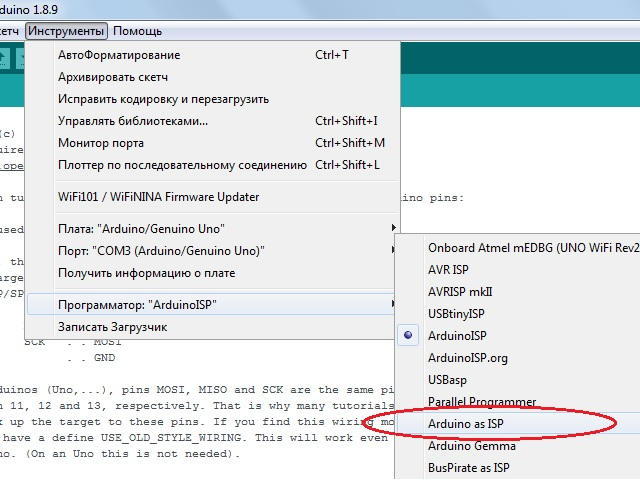
Task: Expand the Программатор: ArduinoISP submenu
Action: [213, 304]
